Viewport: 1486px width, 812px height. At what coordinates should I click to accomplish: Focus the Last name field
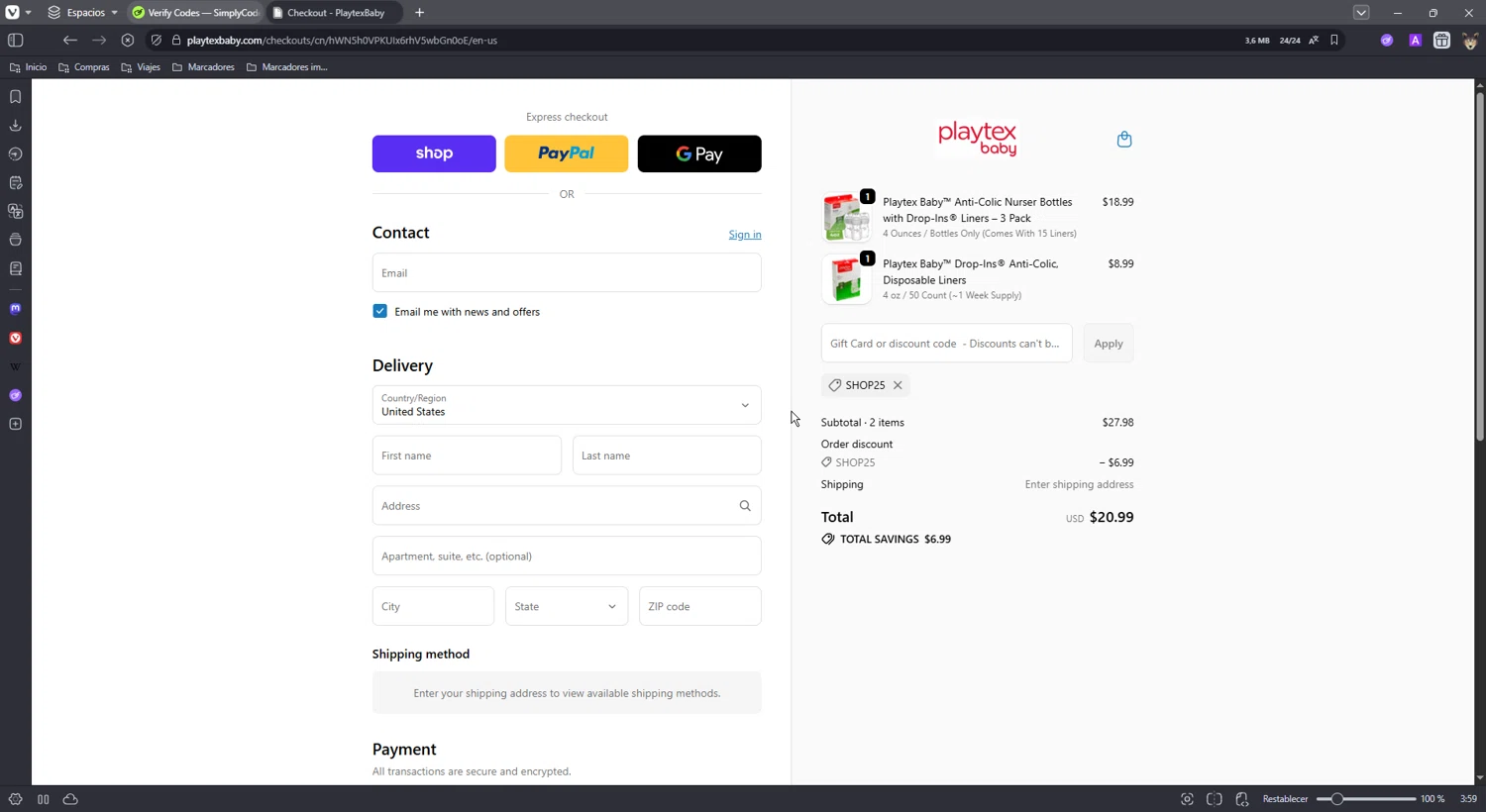tap(667, 456)
